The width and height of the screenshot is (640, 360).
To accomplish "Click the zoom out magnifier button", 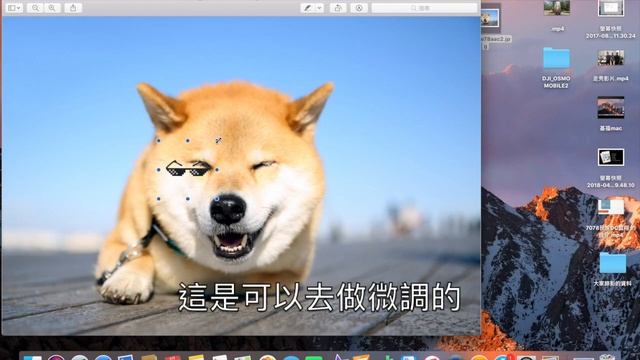I will click(36, 8).
